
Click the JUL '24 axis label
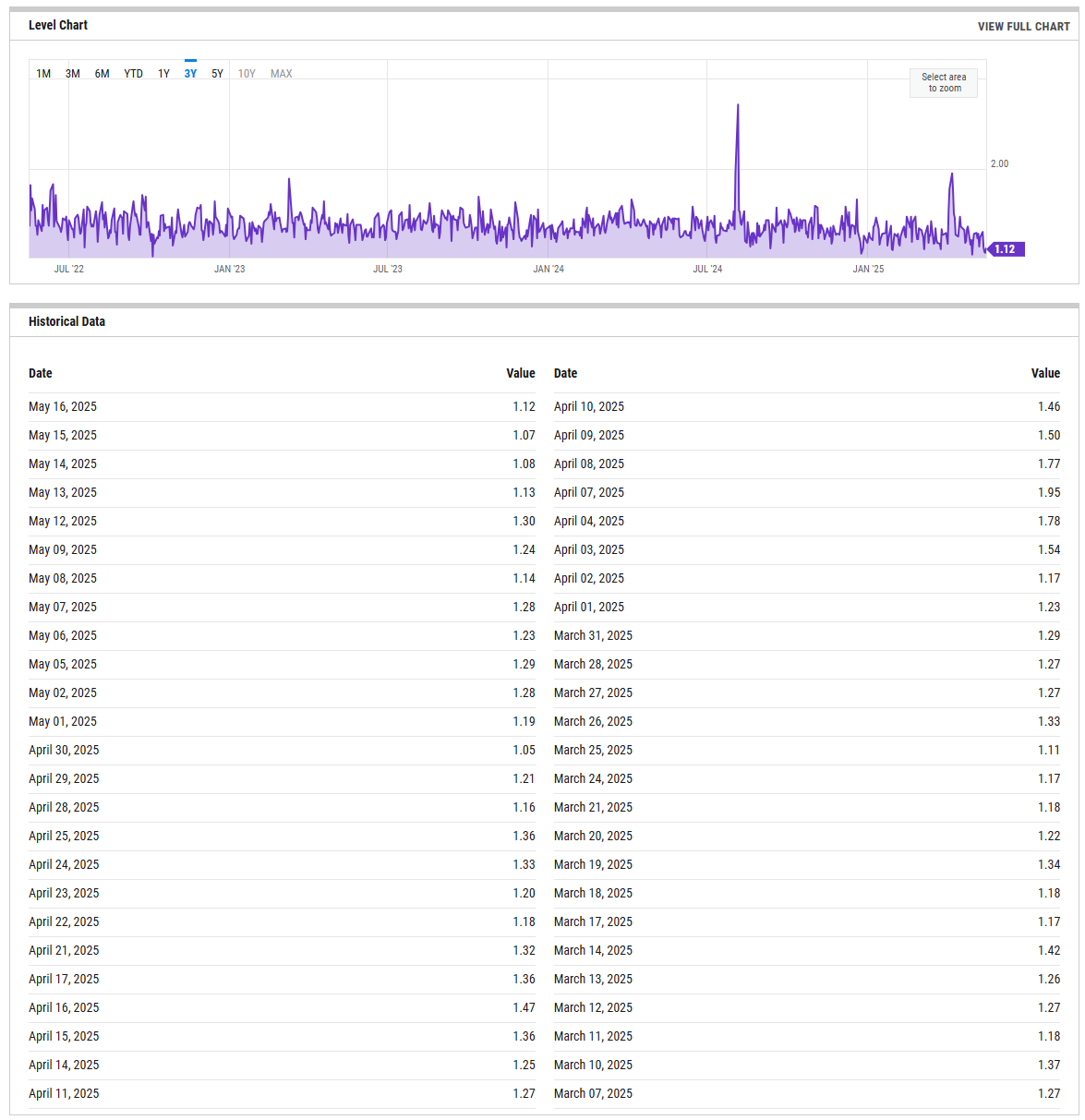(x=707, y=270)
